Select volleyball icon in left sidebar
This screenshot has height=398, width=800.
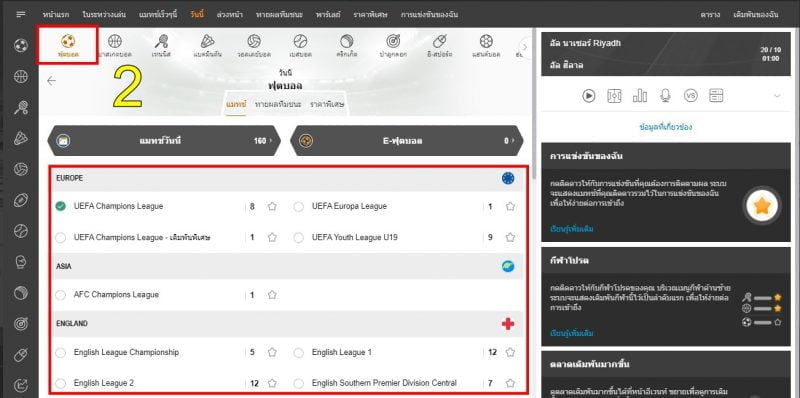[20, 169]
